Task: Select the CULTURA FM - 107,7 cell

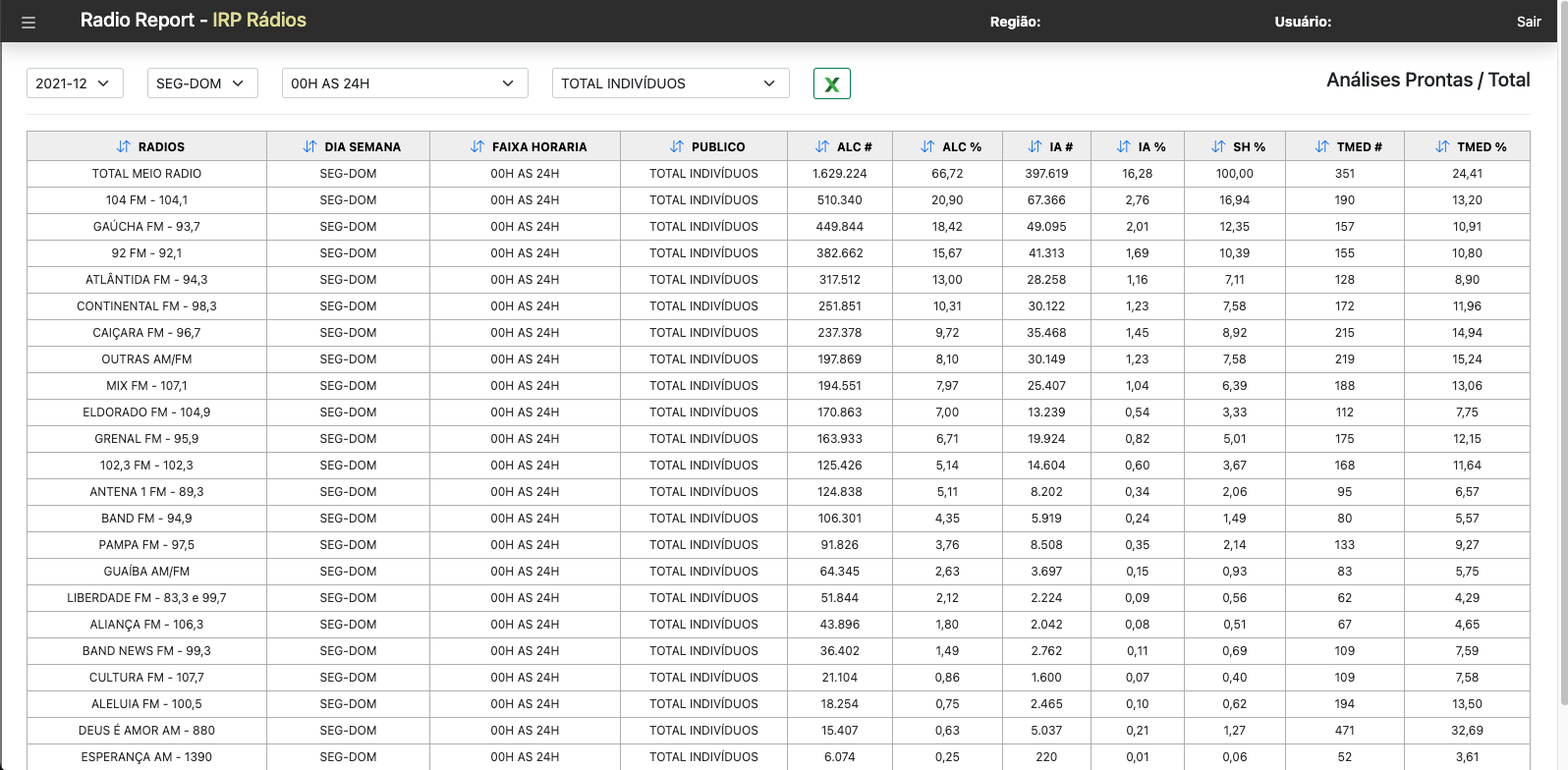Action: (x=146, y=678)
